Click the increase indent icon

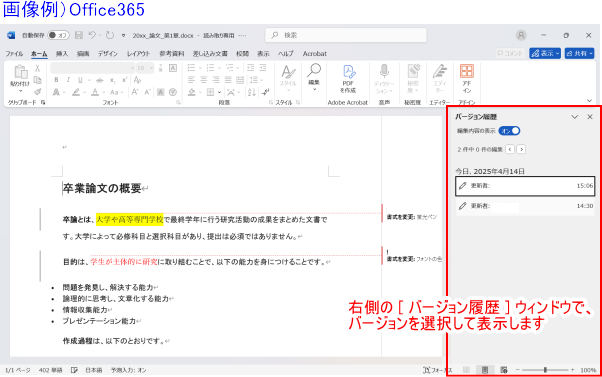[263, 68]
